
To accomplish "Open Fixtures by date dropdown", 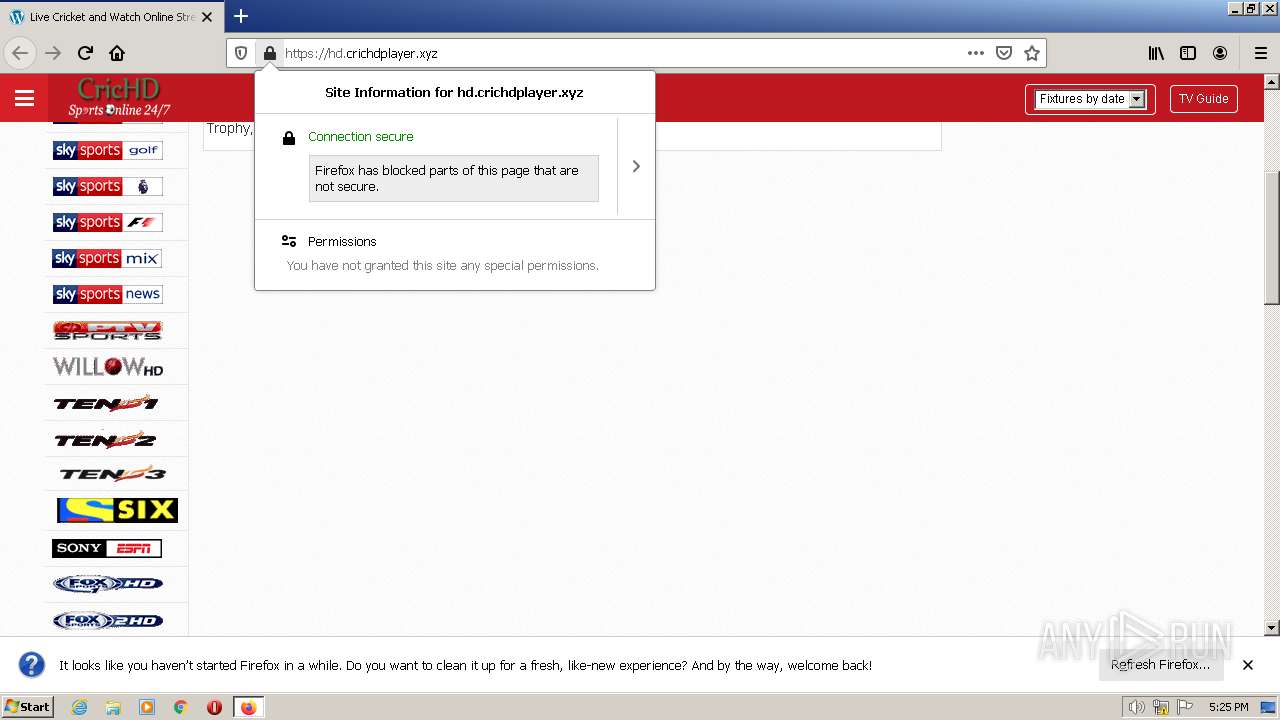I will tap(1090, 99).
